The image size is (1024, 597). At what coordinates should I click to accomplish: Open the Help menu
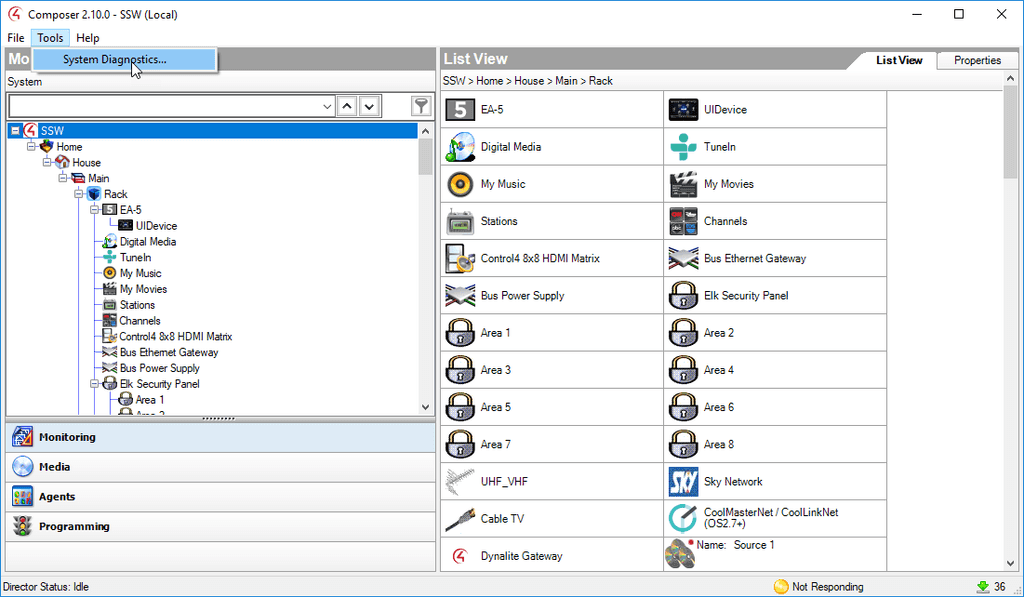click(x=88, y=38)
